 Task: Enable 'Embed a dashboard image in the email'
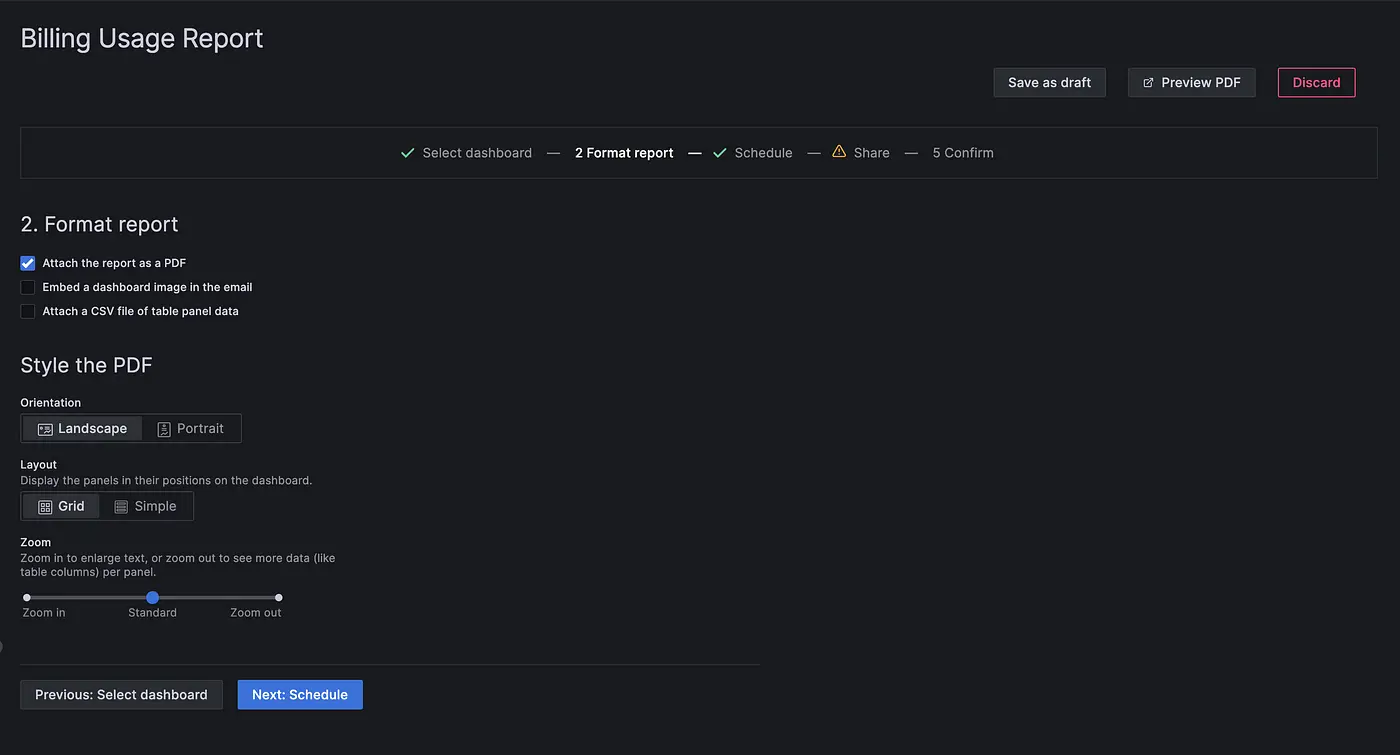point(27,287)
